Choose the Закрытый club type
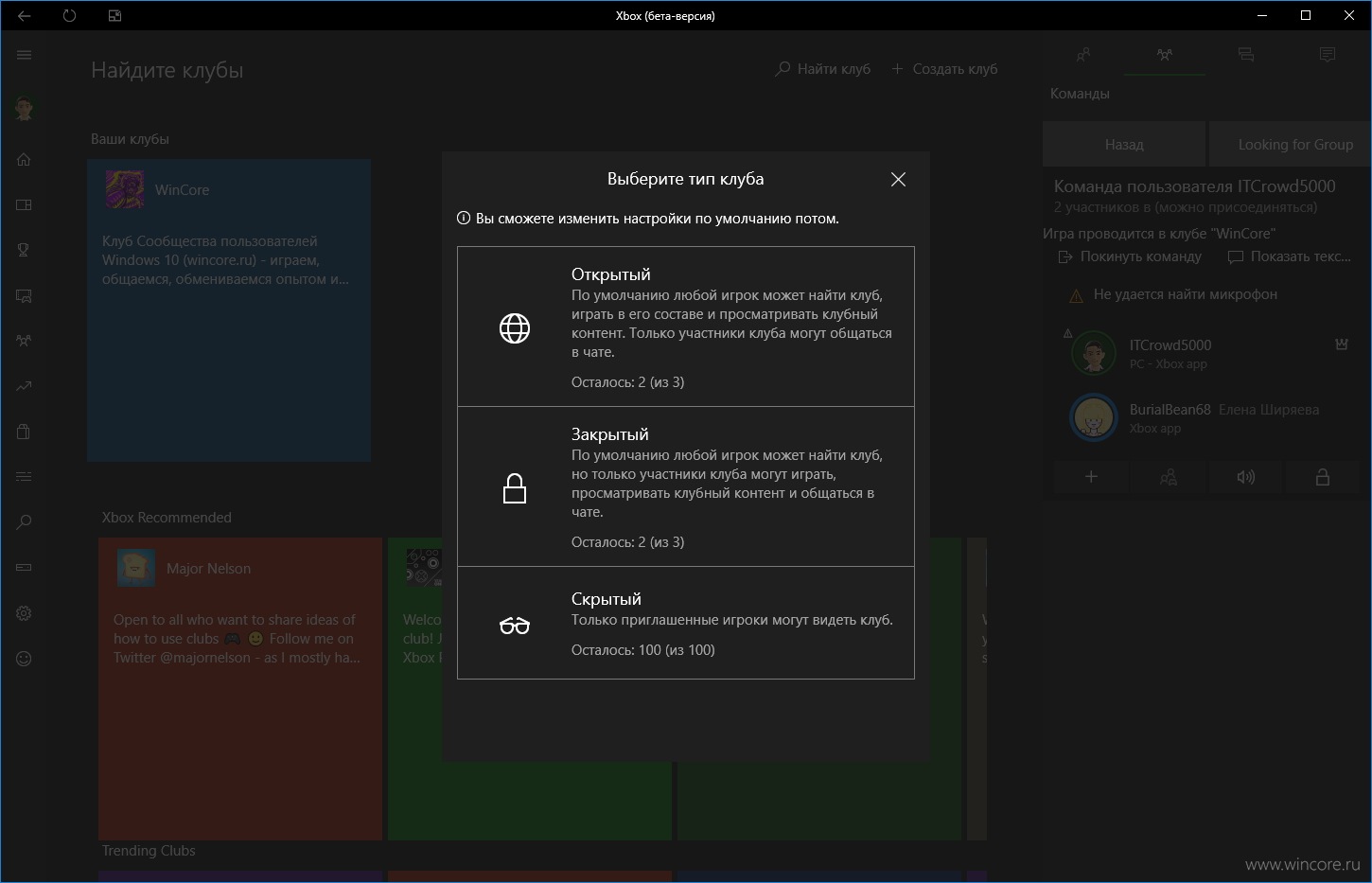 click(686, 486)
